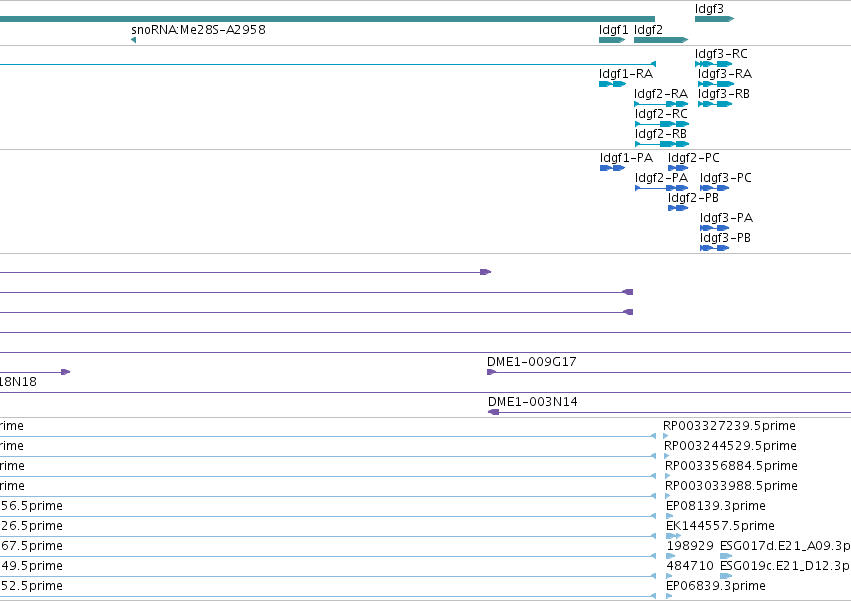Click the snoRNA:Me28S-A2958 label

pos(199,30)
